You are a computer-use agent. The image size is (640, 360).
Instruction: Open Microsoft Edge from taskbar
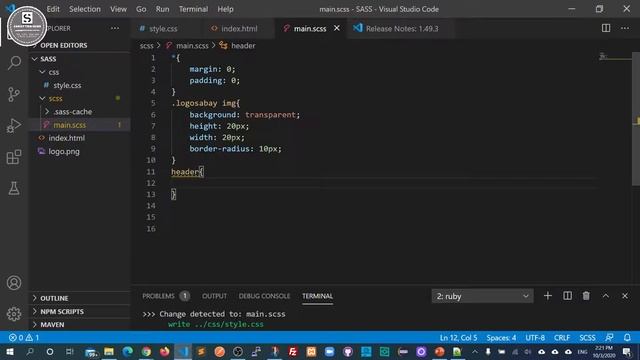pyautogui.click(x=128, y=351)
